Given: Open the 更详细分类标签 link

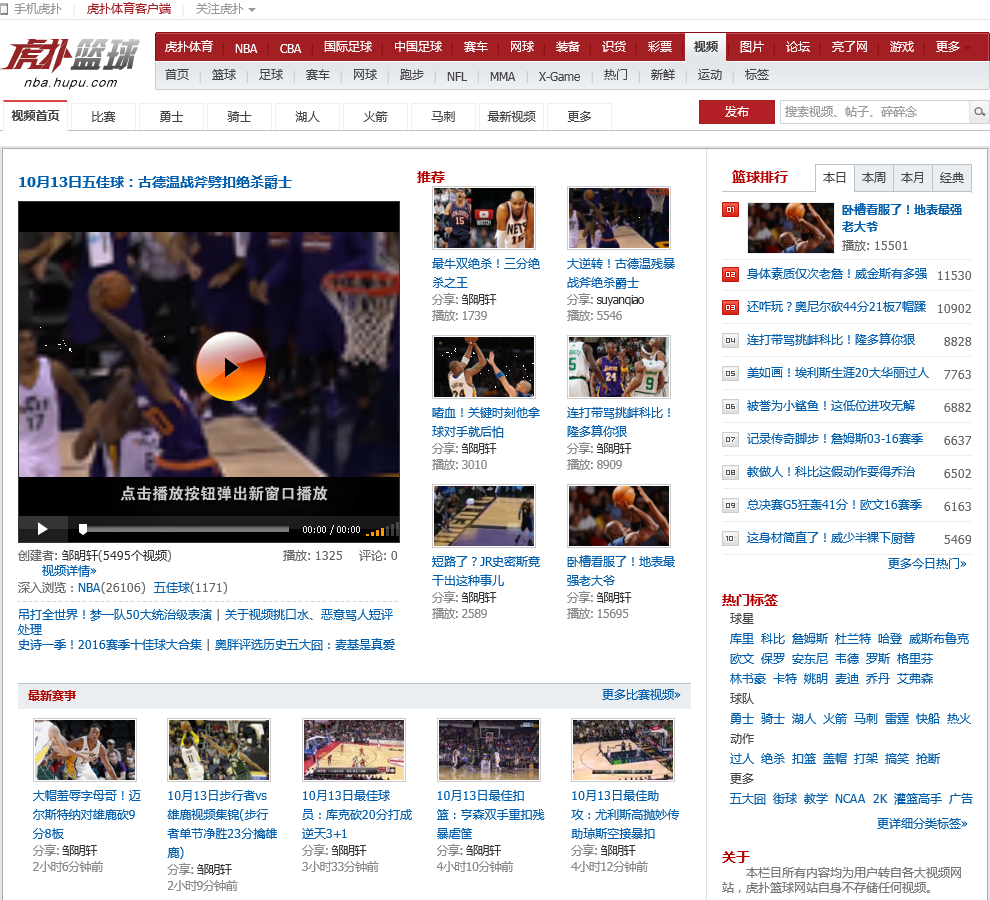Looking at the screenshot, I should click(x=922, y=824).
